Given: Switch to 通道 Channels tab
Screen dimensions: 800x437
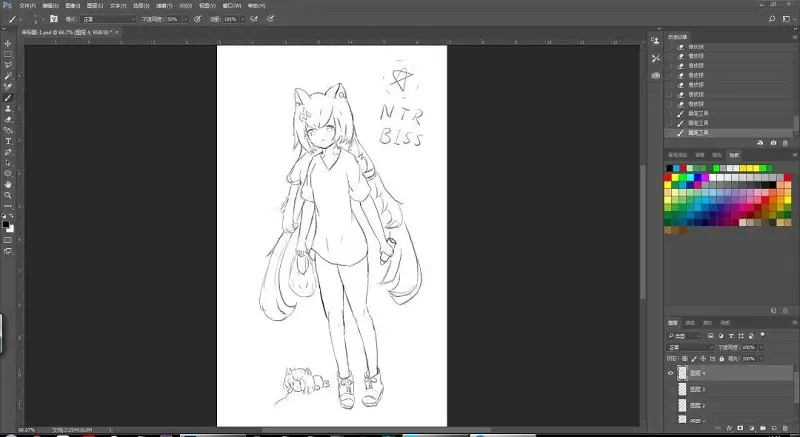Looking at the screenshot, I should [690, 323].
